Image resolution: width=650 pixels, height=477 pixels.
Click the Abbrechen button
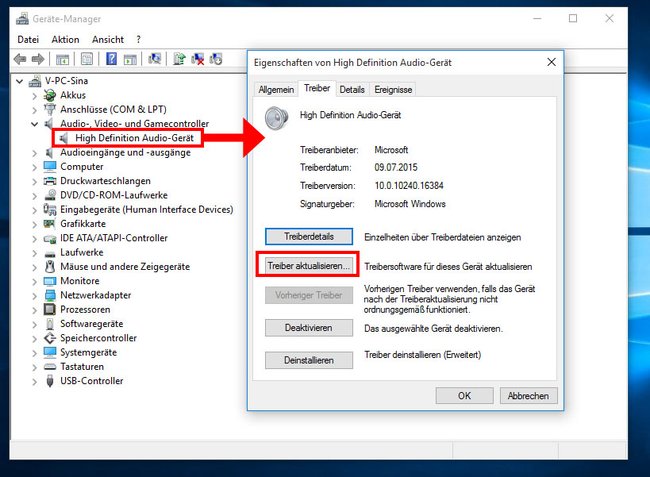[528, 396]
